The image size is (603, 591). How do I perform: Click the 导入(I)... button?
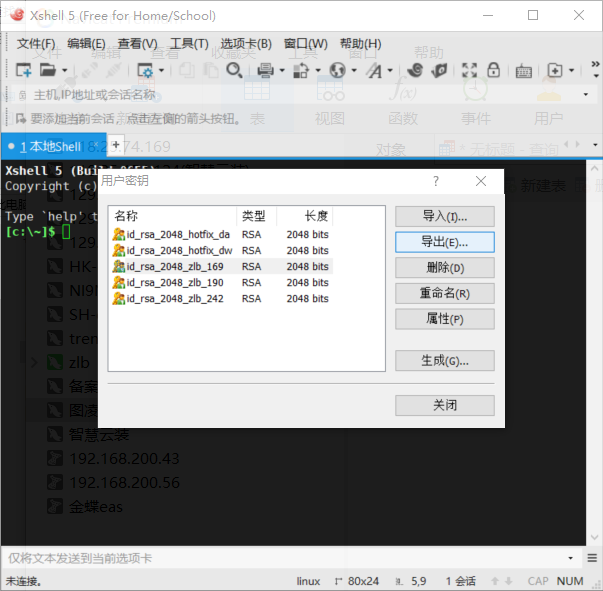coord(444,216)
